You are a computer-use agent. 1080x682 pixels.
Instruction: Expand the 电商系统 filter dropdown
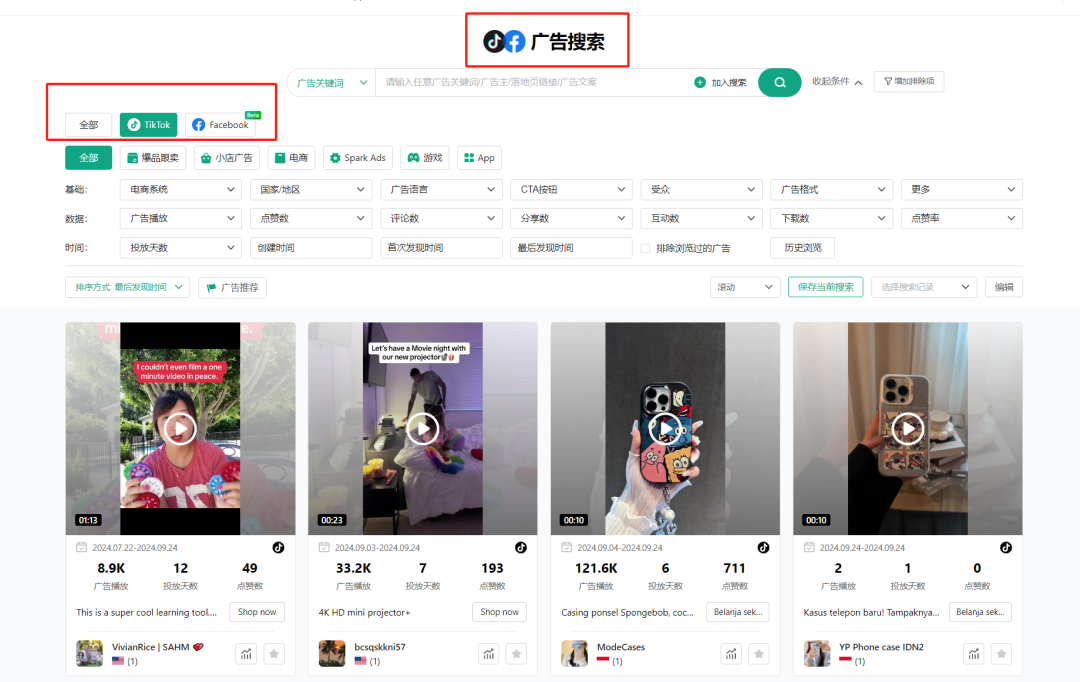pos(180,189)
